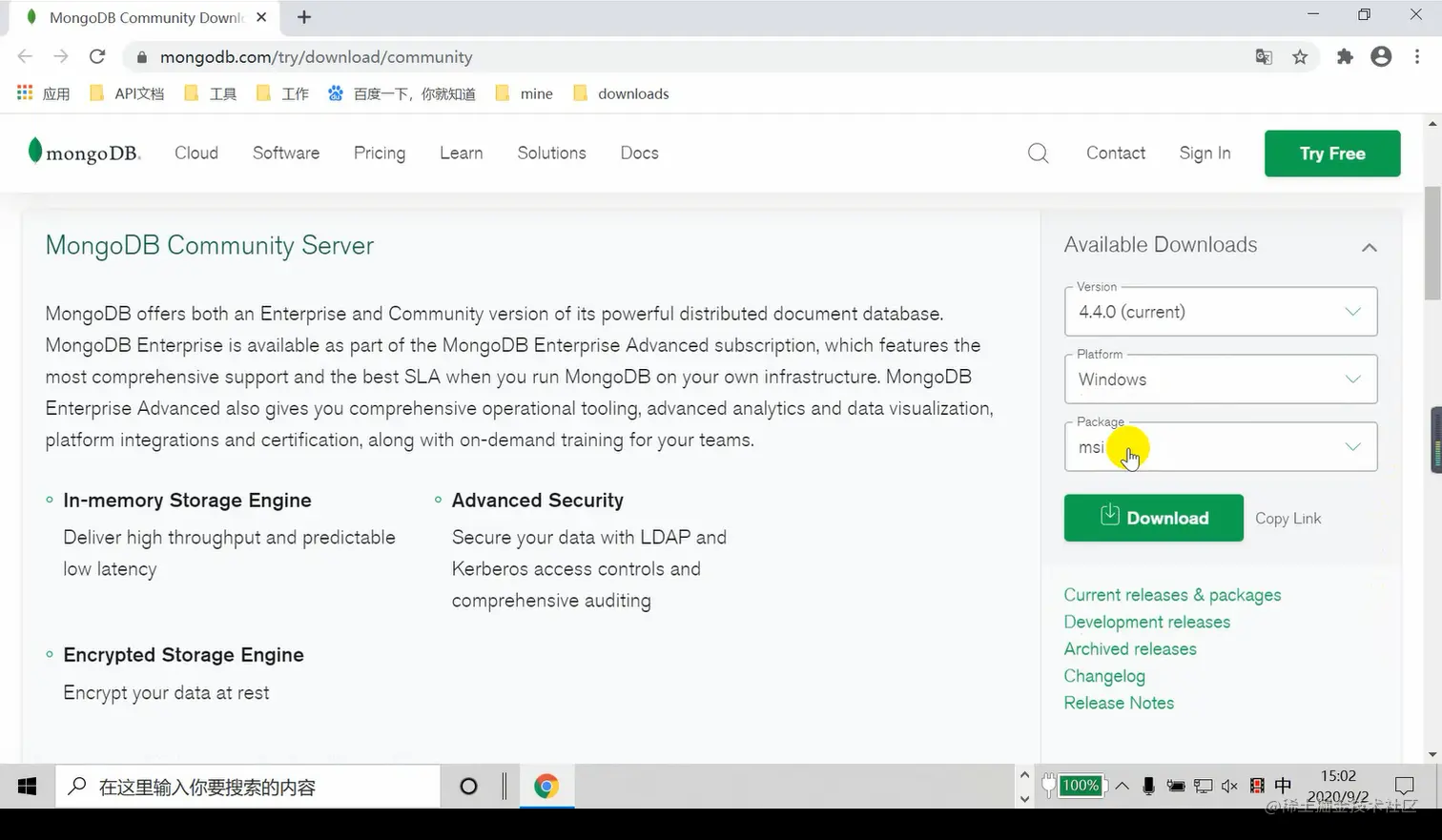
Task: Open the extensions puzzle icon
Action: point(1345,57)
